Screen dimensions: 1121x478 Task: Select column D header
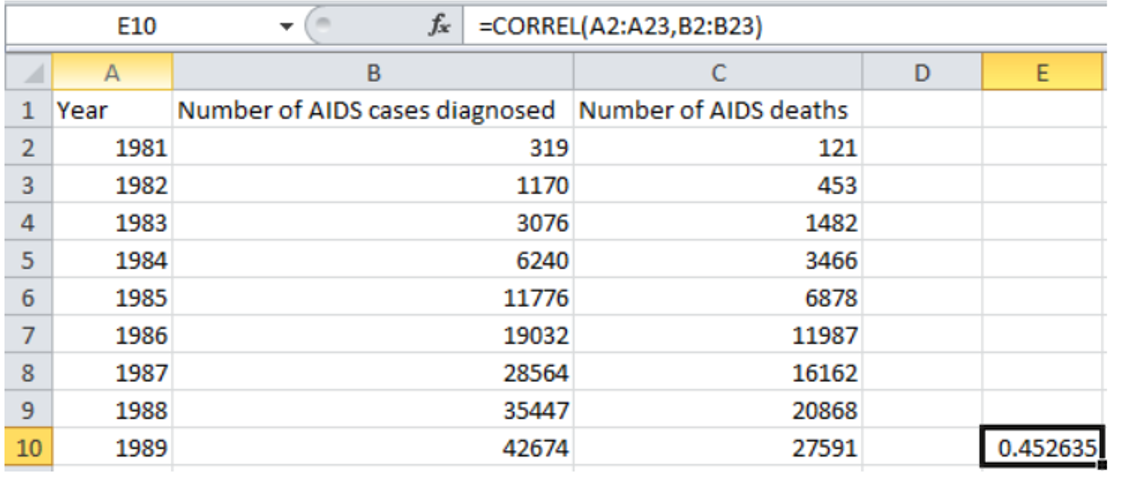tap(922, 72)
